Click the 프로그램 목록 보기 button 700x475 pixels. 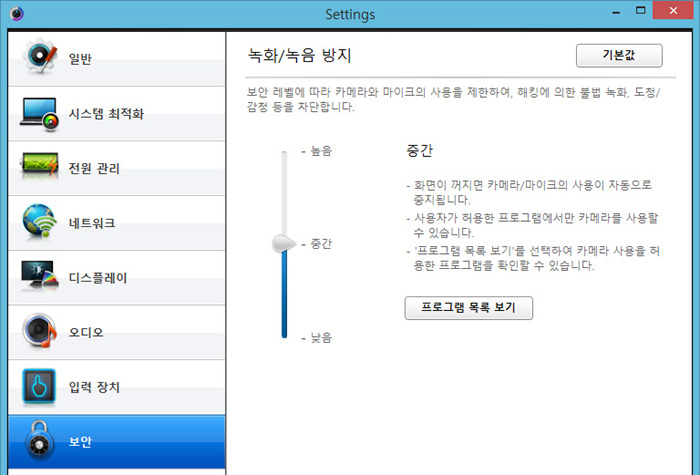[x=469, y=308]
